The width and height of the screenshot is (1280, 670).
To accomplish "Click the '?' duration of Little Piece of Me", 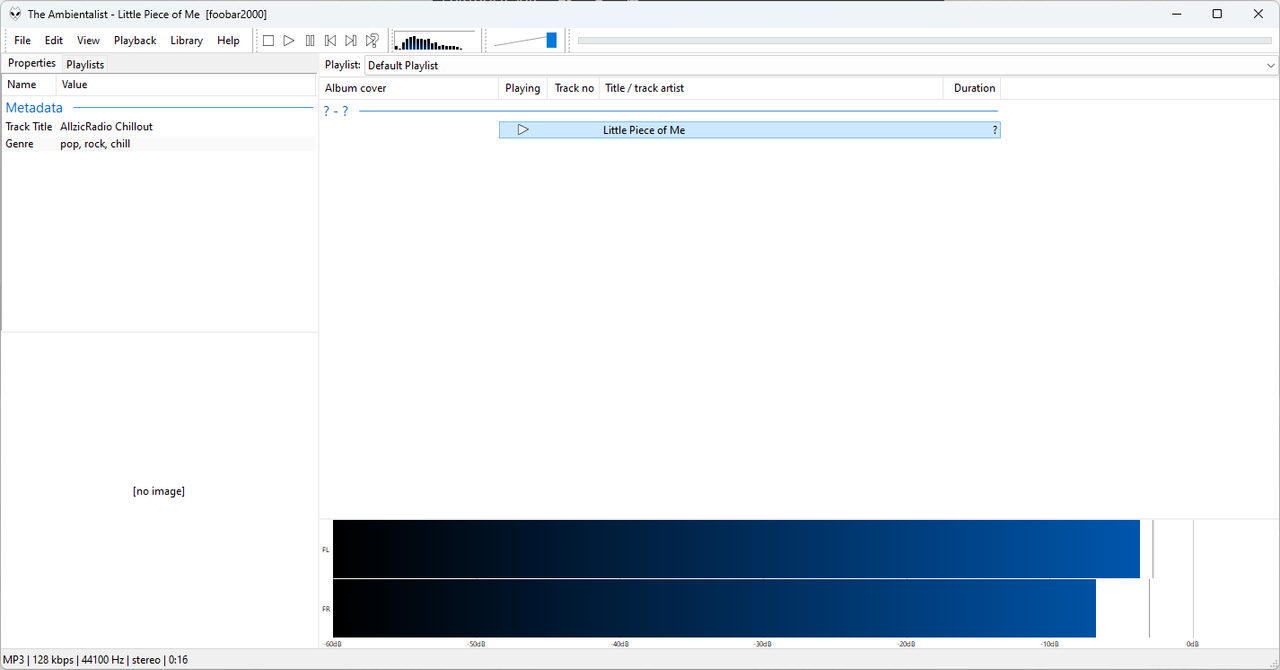I will click(995, 130).
